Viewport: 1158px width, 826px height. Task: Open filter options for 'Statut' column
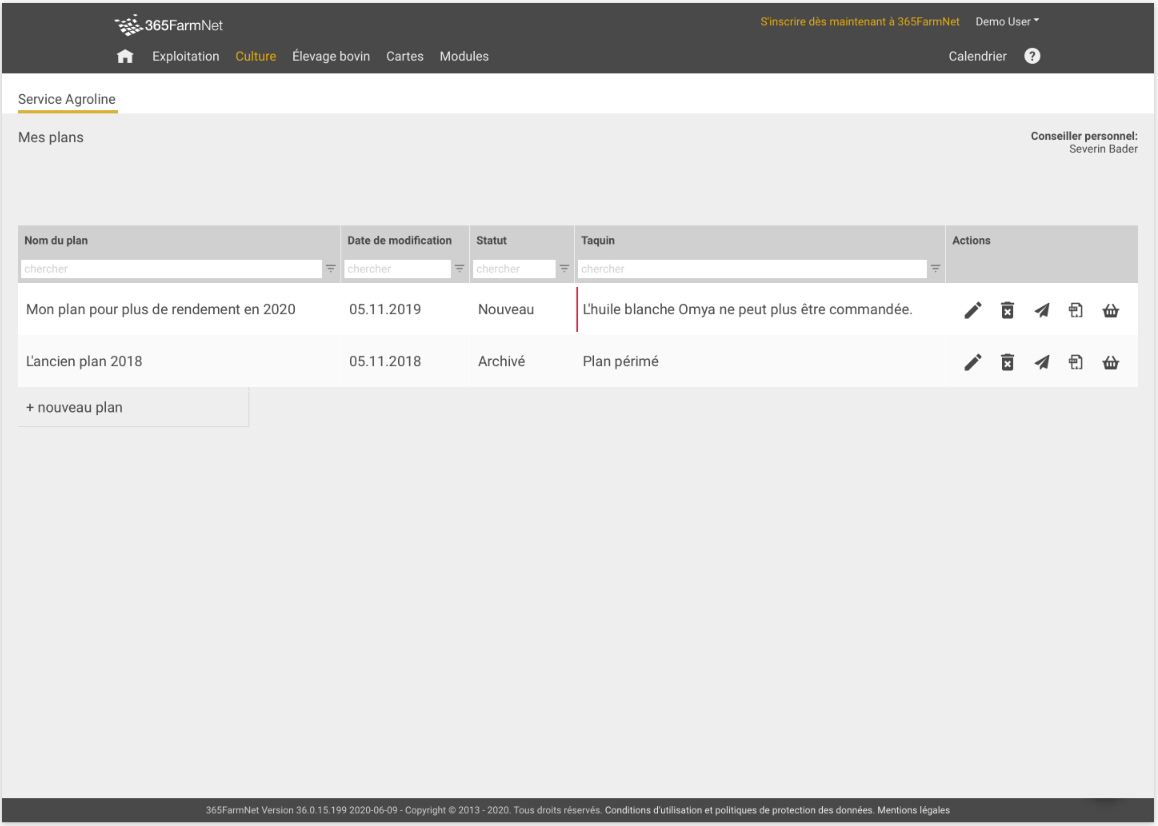coord(564,269)
